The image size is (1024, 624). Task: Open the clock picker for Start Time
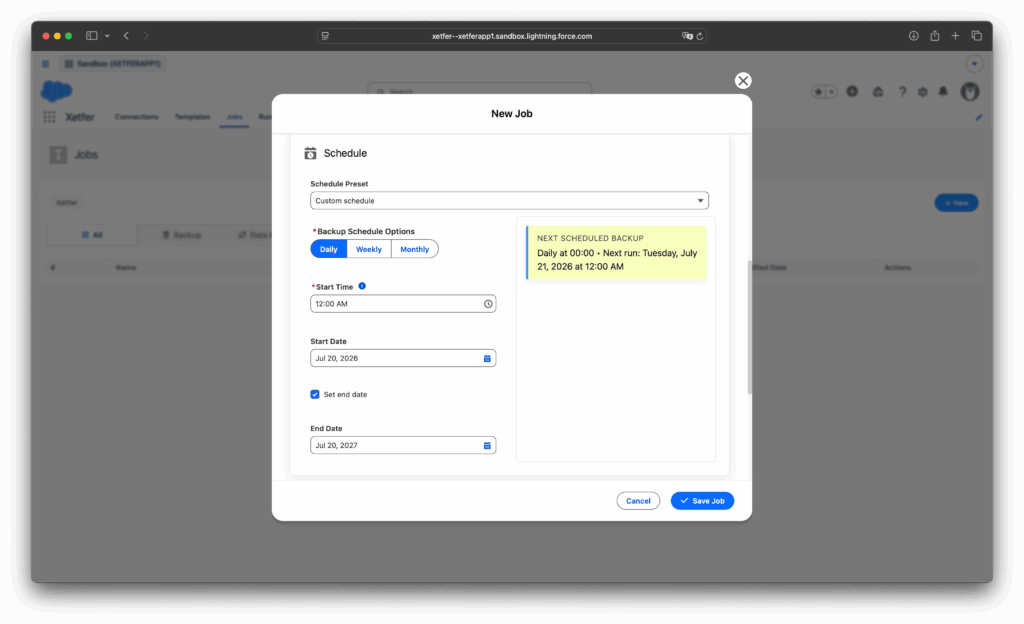488,304
